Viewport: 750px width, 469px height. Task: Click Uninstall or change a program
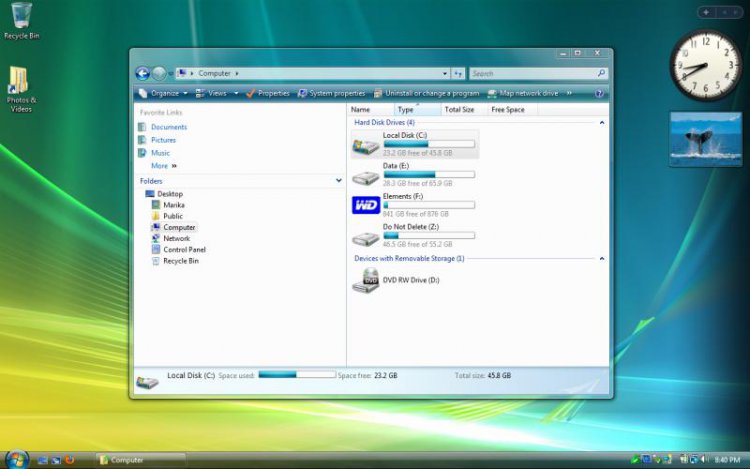point(426,93)
